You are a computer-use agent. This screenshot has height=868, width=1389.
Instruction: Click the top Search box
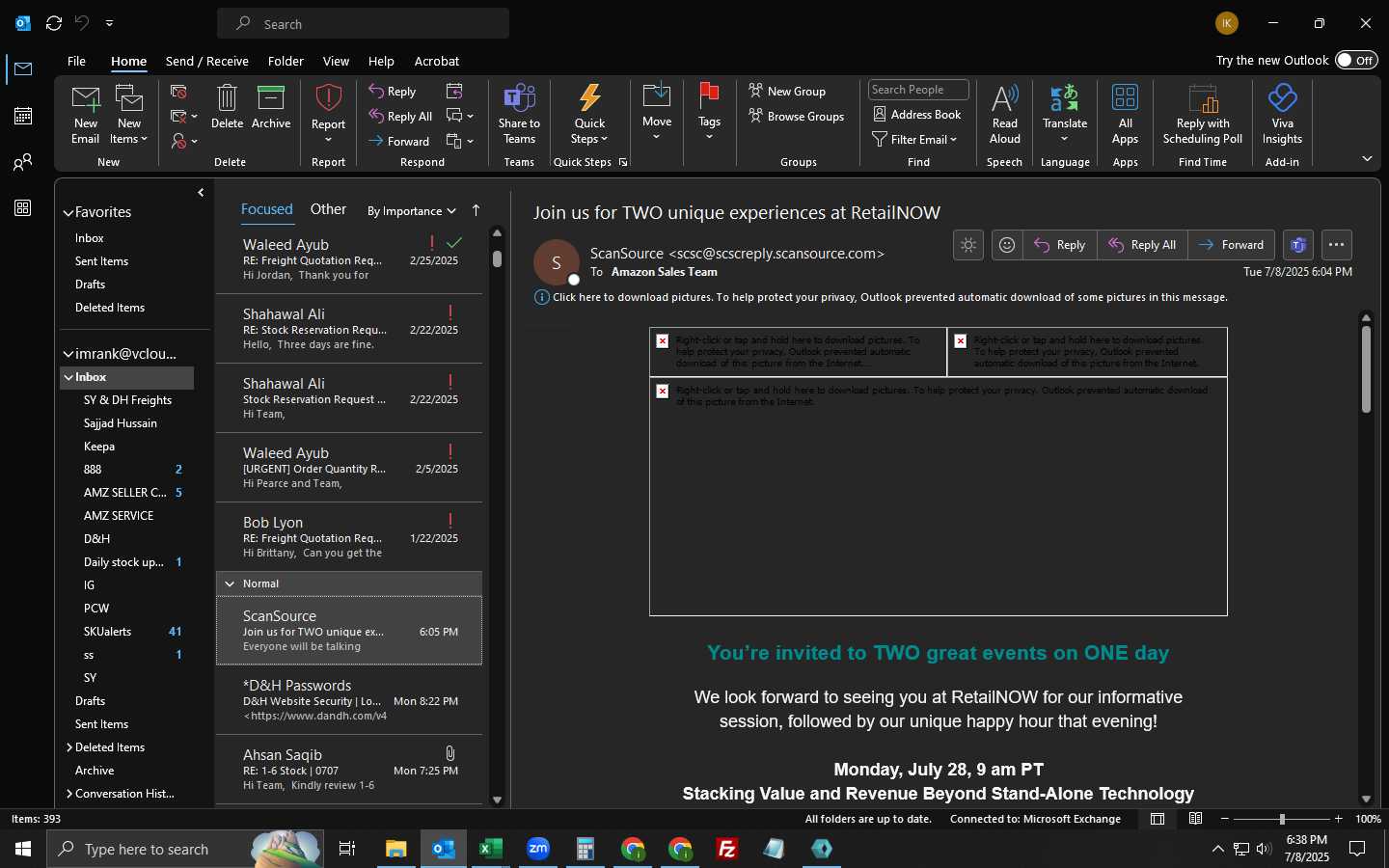[363, 23]
